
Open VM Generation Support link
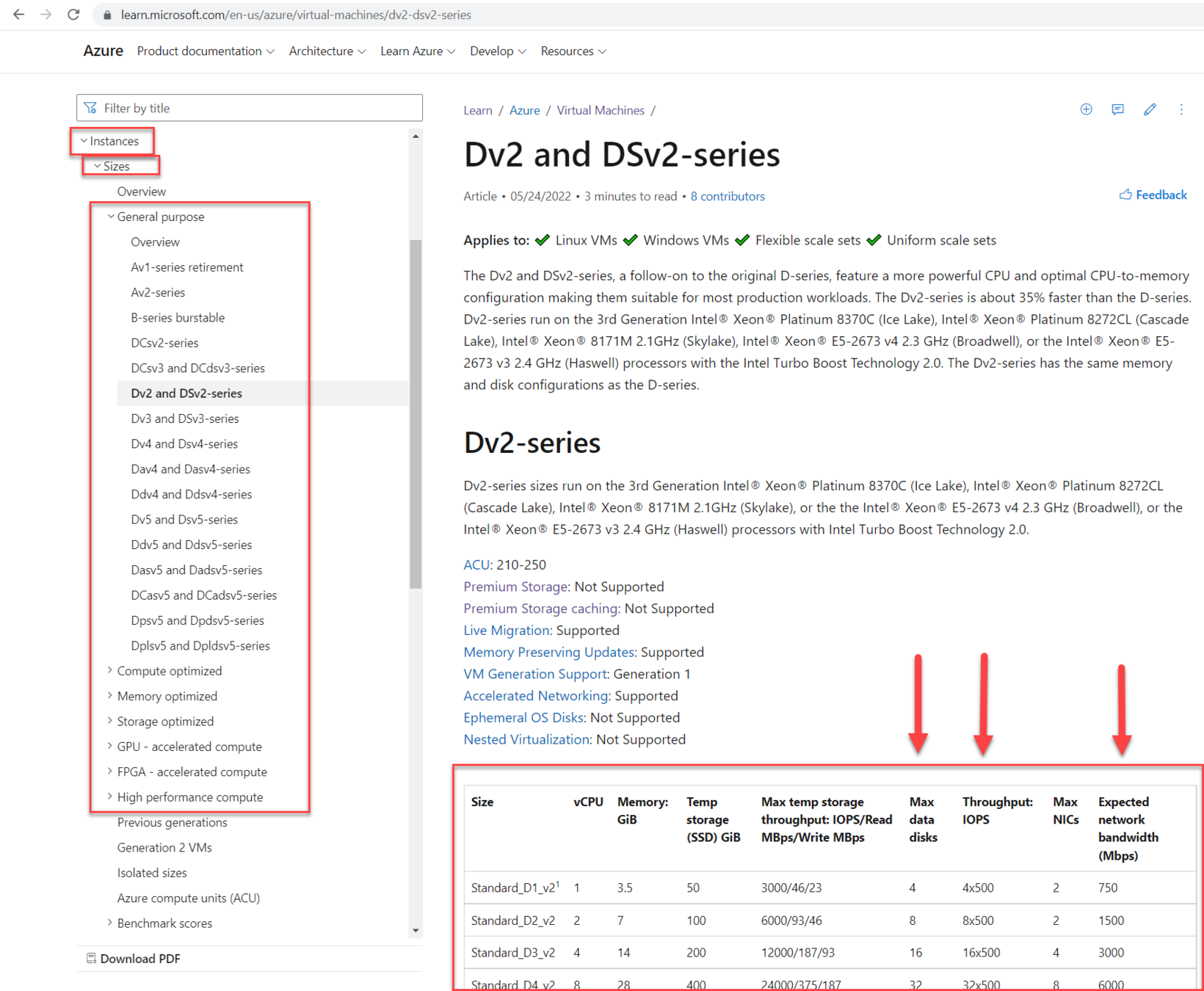click(x=535, y=674)
